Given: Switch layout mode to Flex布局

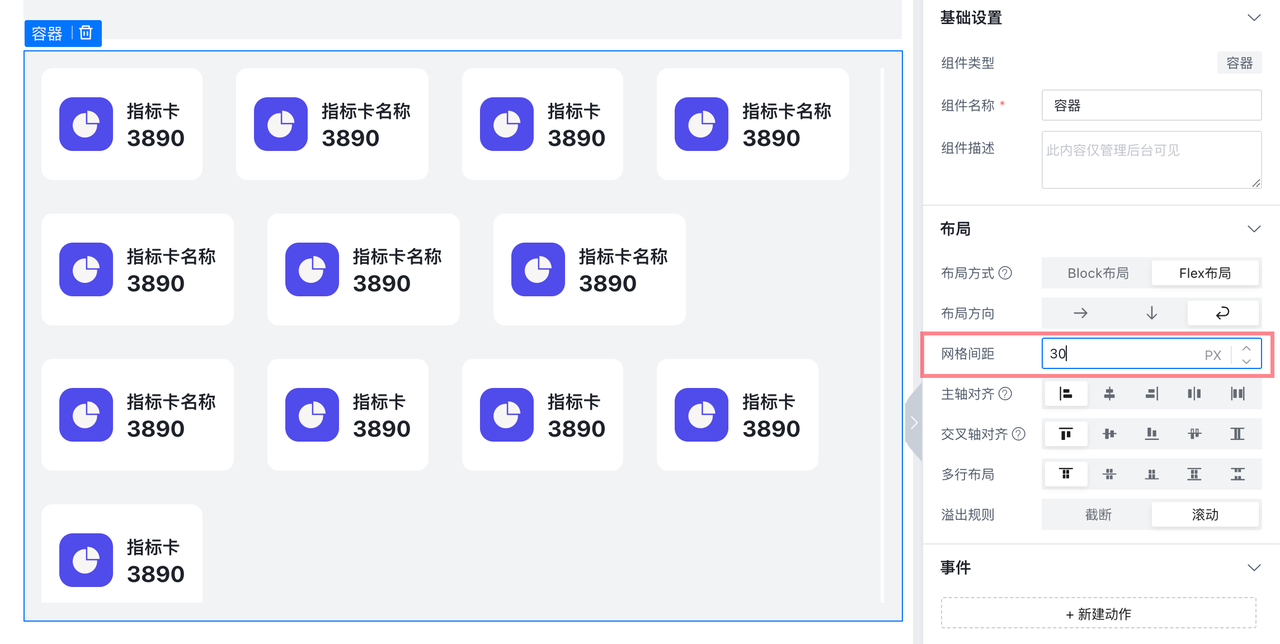Looking at the screenshot, I should point(1204,273).
